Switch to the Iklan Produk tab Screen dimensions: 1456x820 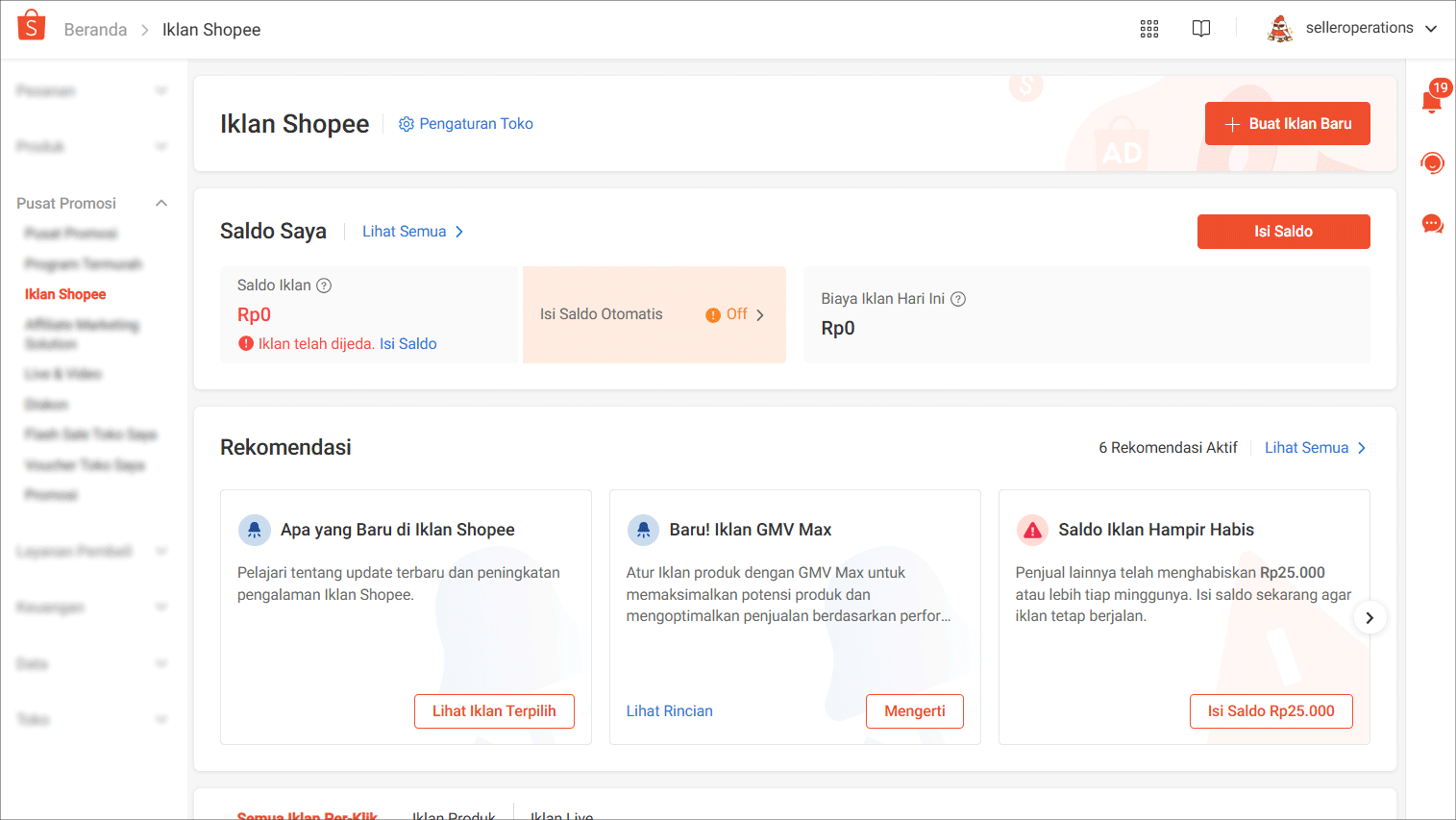[453, 814]
